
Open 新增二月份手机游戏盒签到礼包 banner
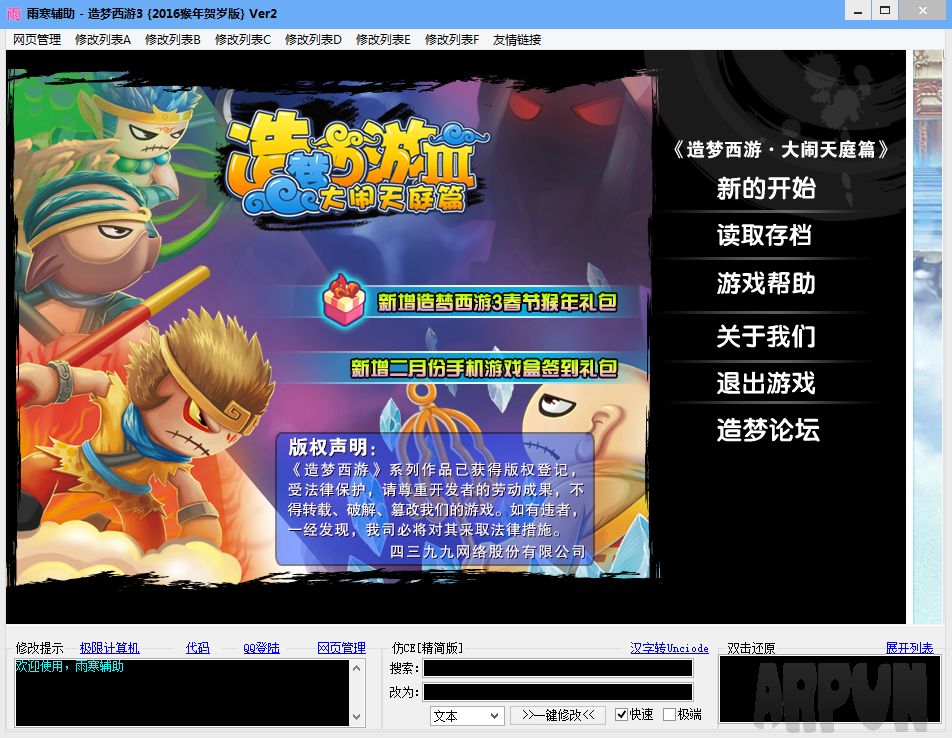coord(484,368)
